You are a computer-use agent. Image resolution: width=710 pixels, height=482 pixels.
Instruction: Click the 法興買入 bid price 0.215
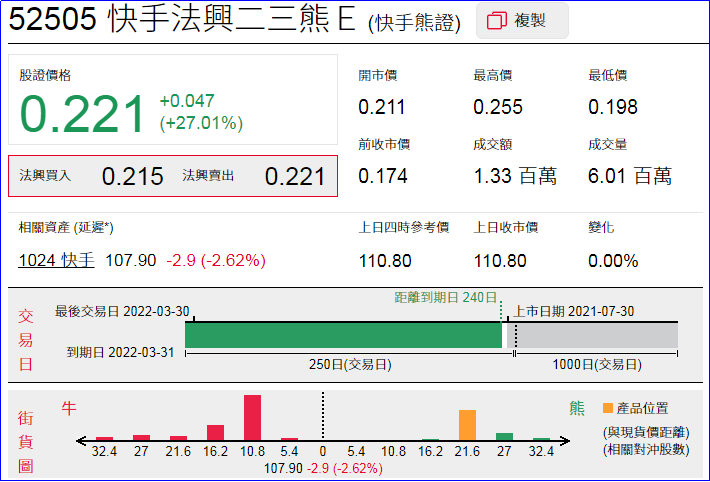pyautogui.click(x=132, y=176)
